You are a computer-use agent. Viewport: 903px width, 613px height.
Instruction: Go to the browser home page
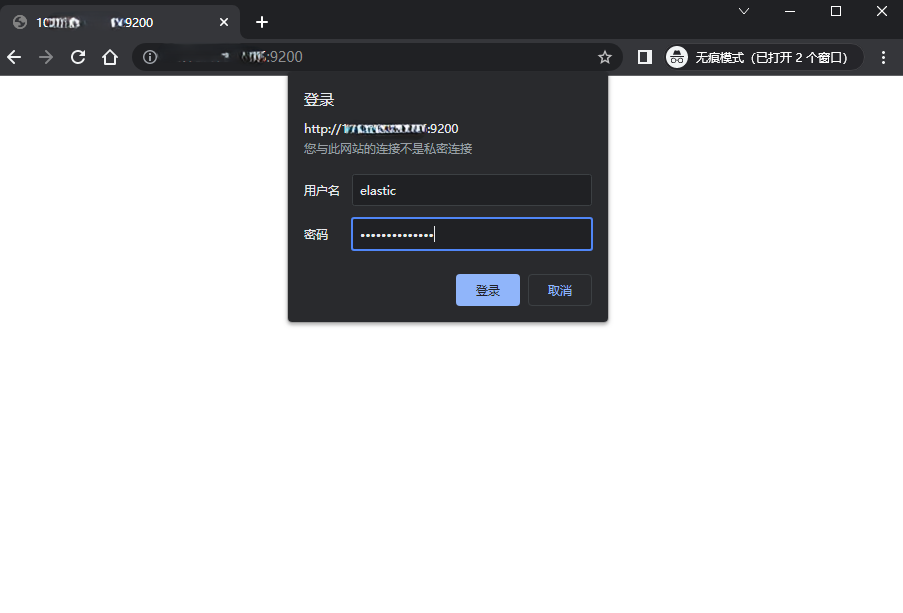[x=110, y=57]
